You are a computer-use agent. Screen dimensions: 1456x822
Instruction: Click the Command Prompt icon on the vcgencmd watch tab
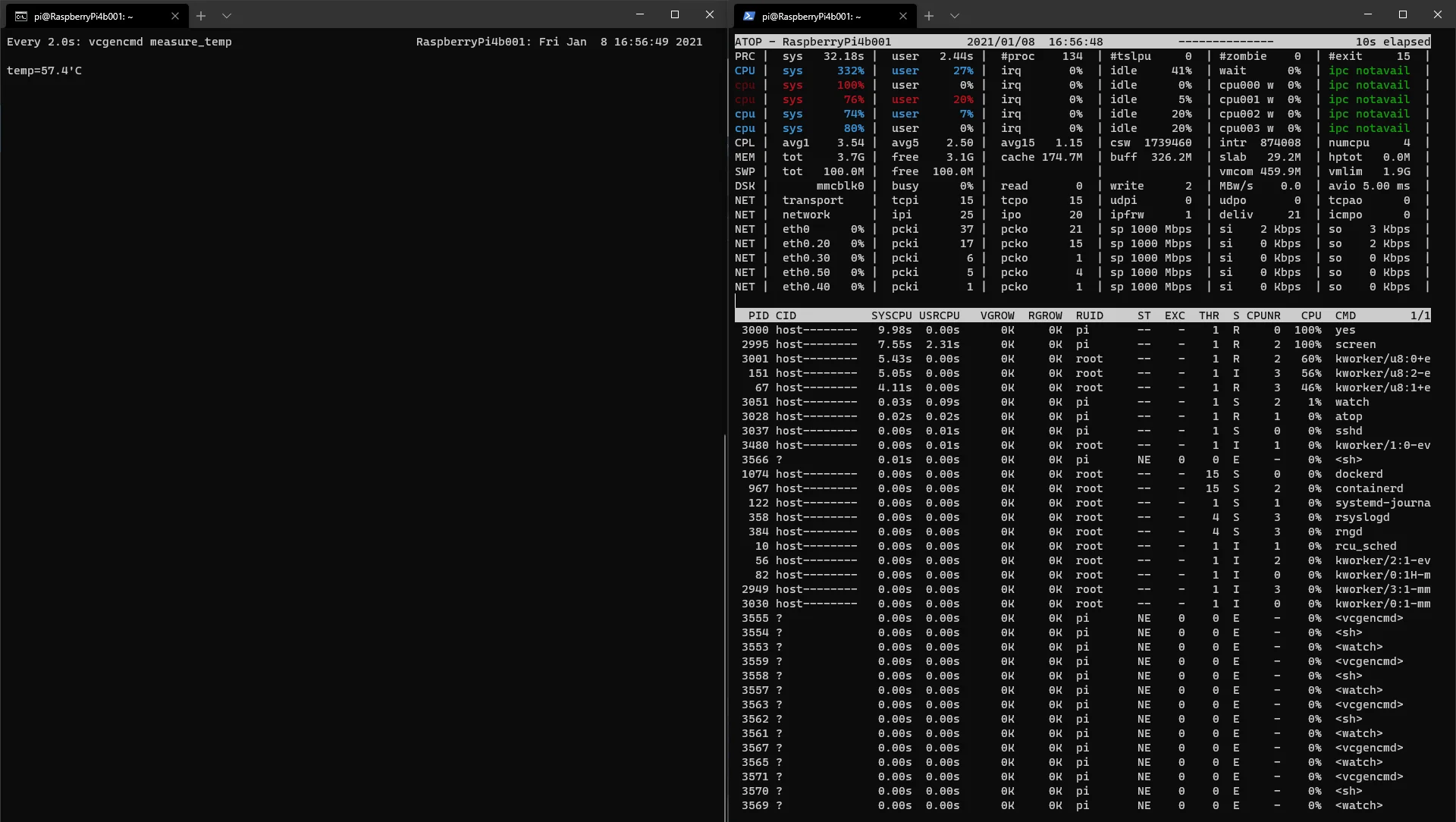click(21, 16)
